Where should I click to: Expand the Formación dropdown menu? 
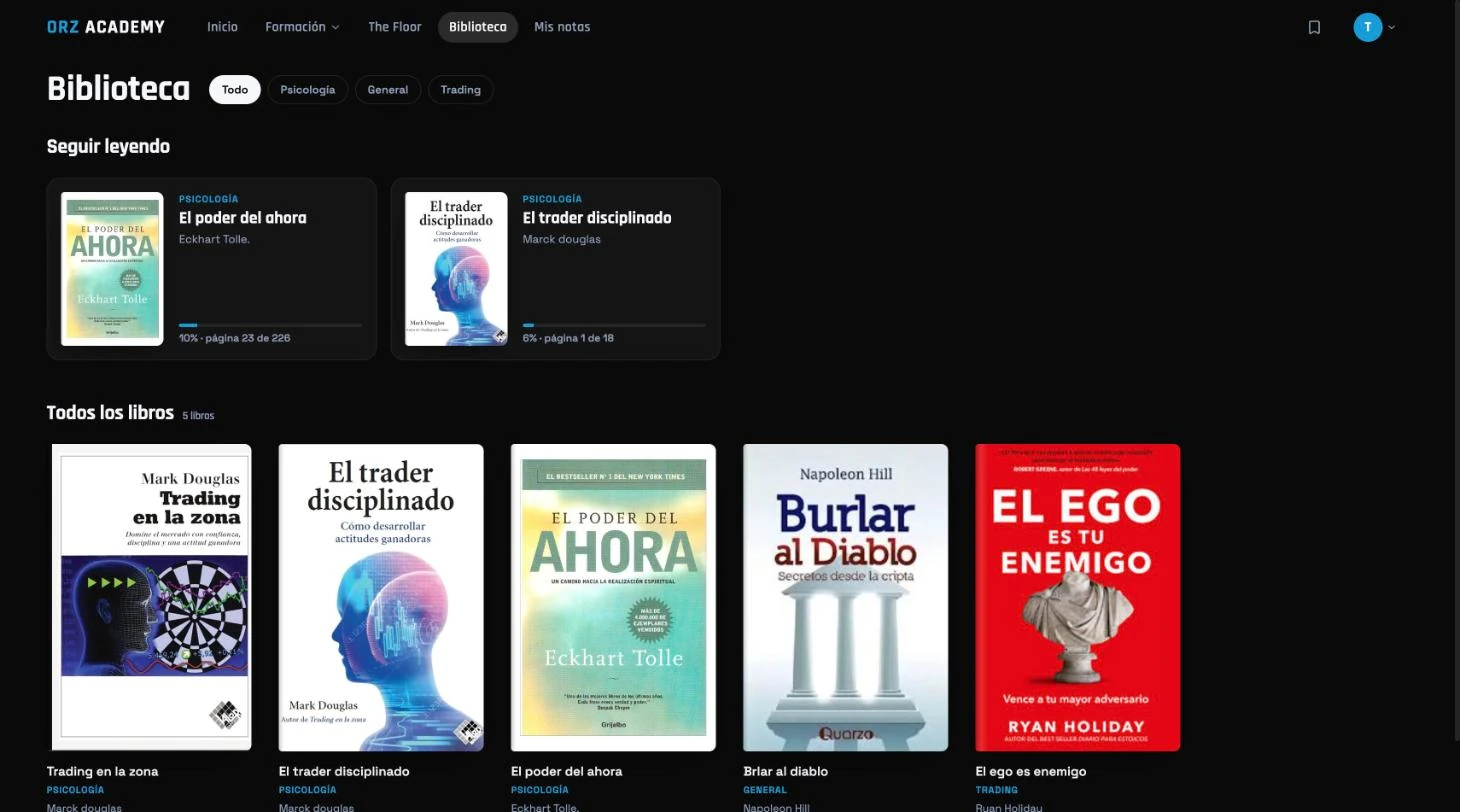point(302,27)
